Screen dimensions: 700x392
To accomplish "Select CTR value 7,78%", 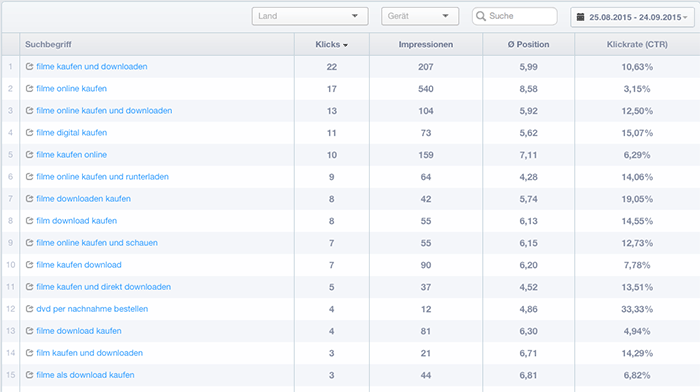I will tap(637, 265).
